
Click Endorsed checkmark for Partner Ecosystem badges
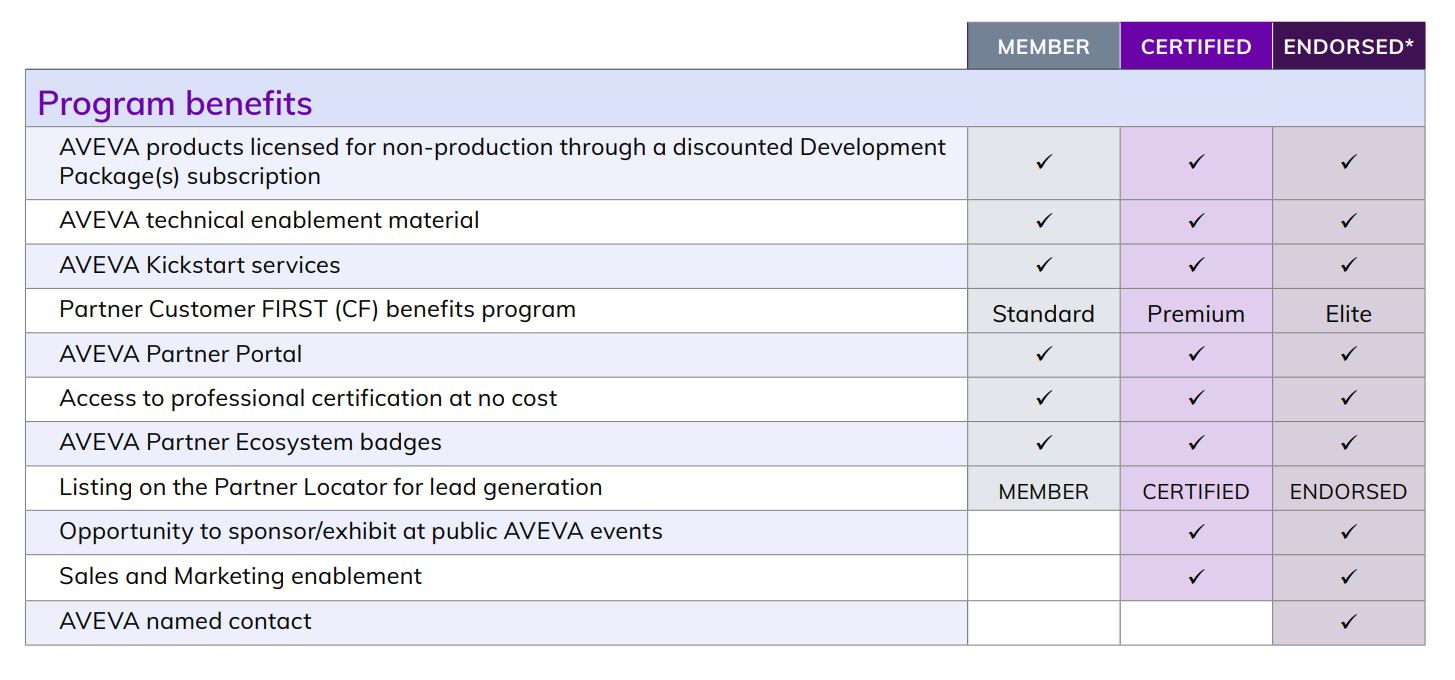1348,443
